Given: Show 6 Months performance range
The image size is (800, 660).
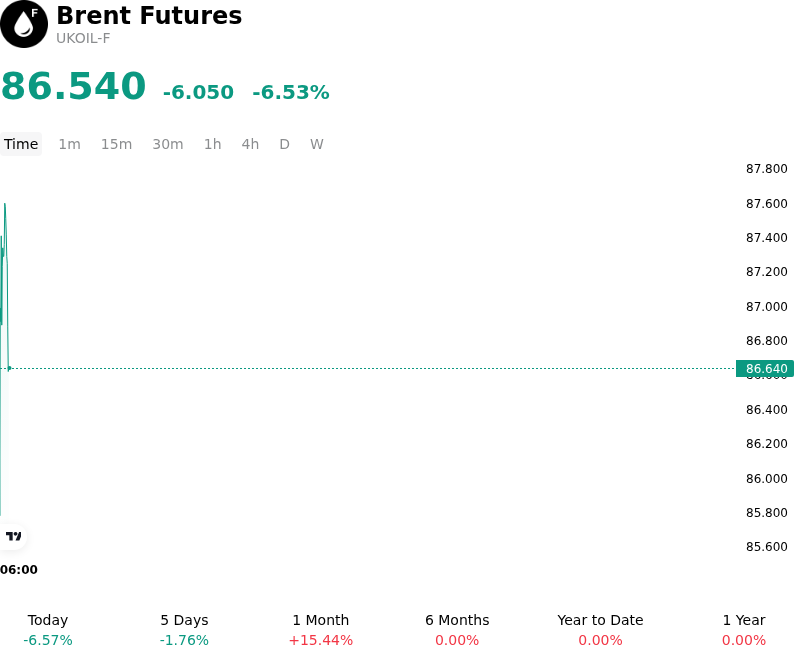Looking at the screenshot, I should (457, 630).
